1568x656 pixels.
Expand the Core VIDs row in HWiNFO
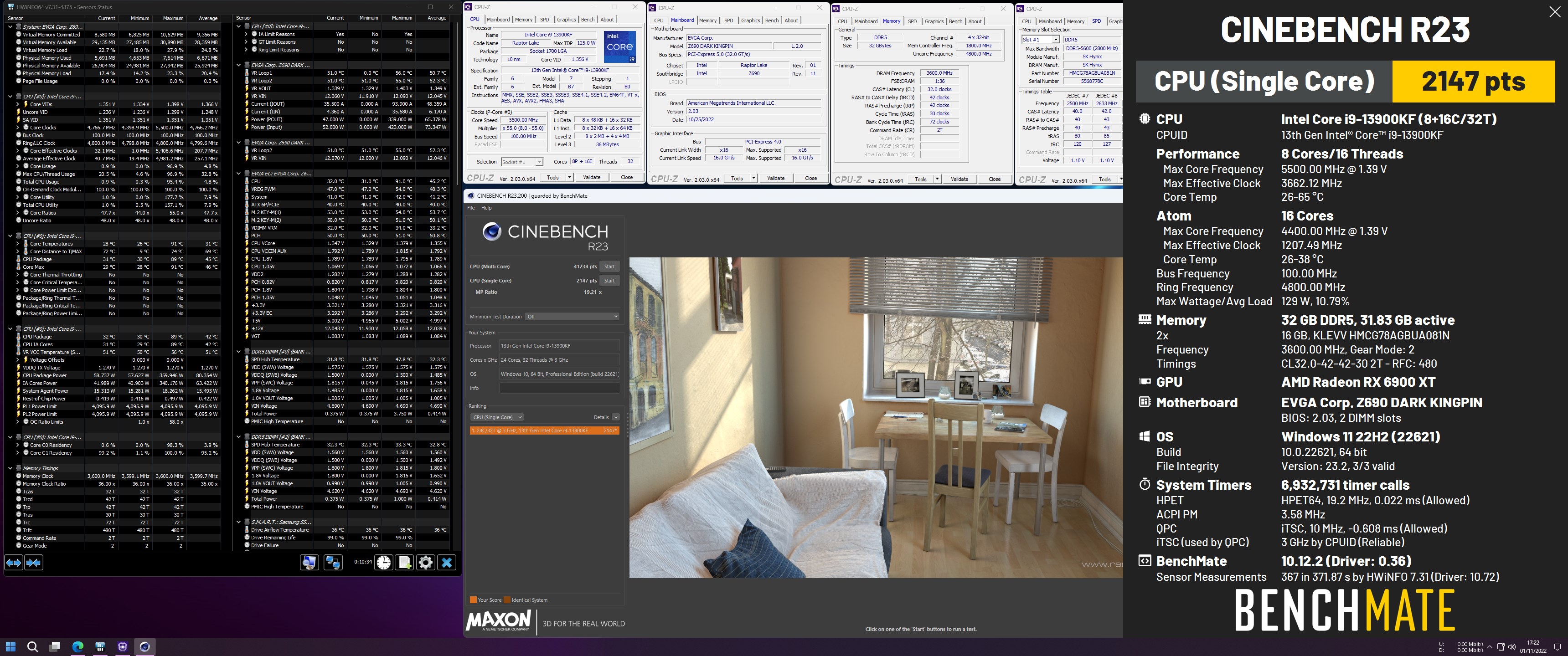click(x=18, y=104)
